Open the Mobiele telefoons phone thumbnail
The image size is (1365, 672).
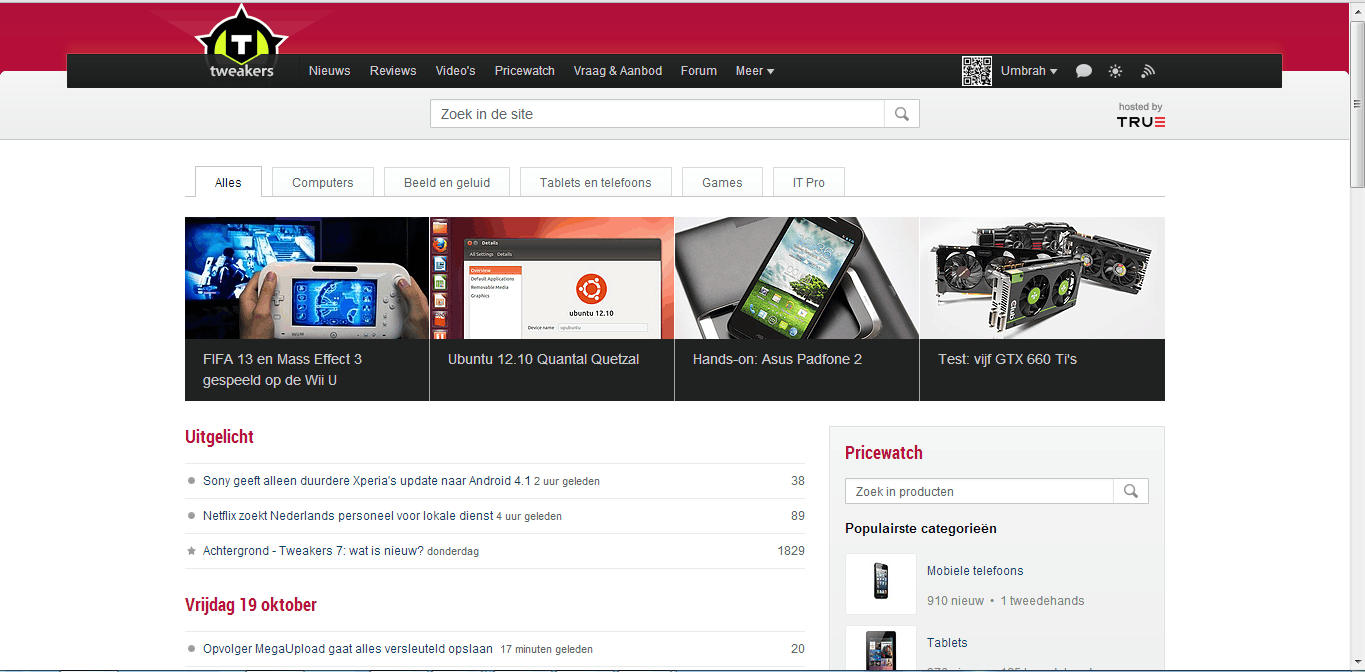881,584
